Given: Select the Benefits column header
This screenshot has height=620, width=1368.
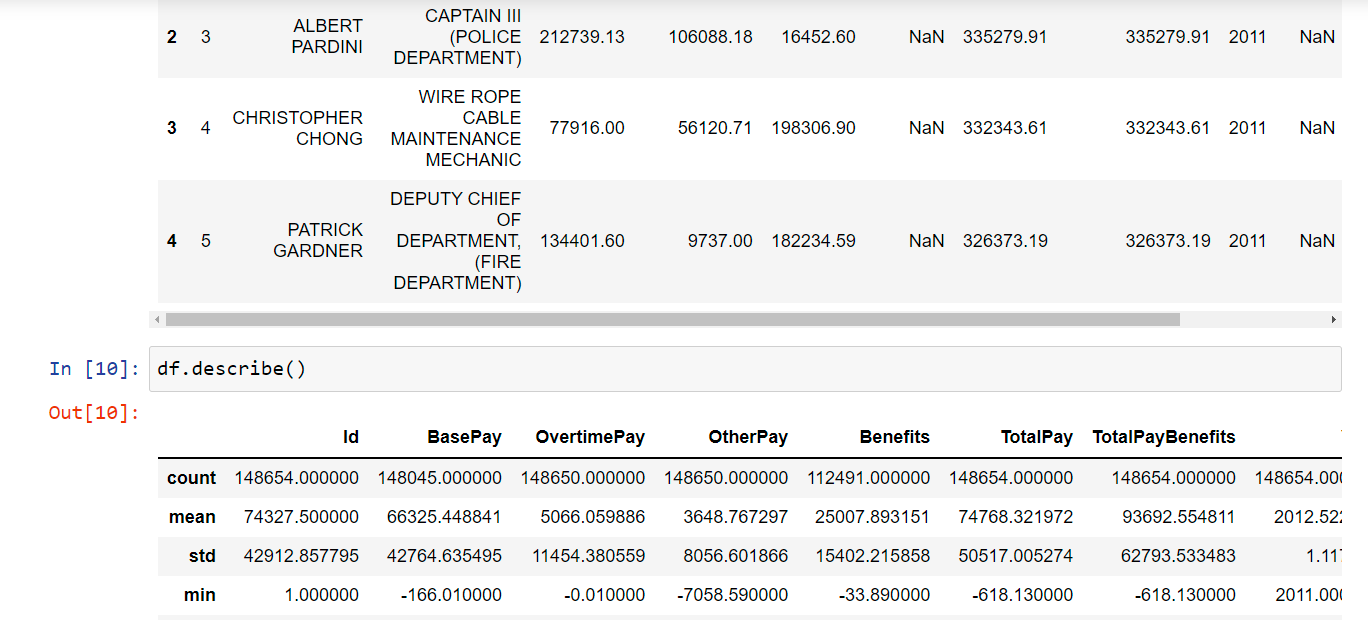Looking at the screenshot, I should click(894, 437).
